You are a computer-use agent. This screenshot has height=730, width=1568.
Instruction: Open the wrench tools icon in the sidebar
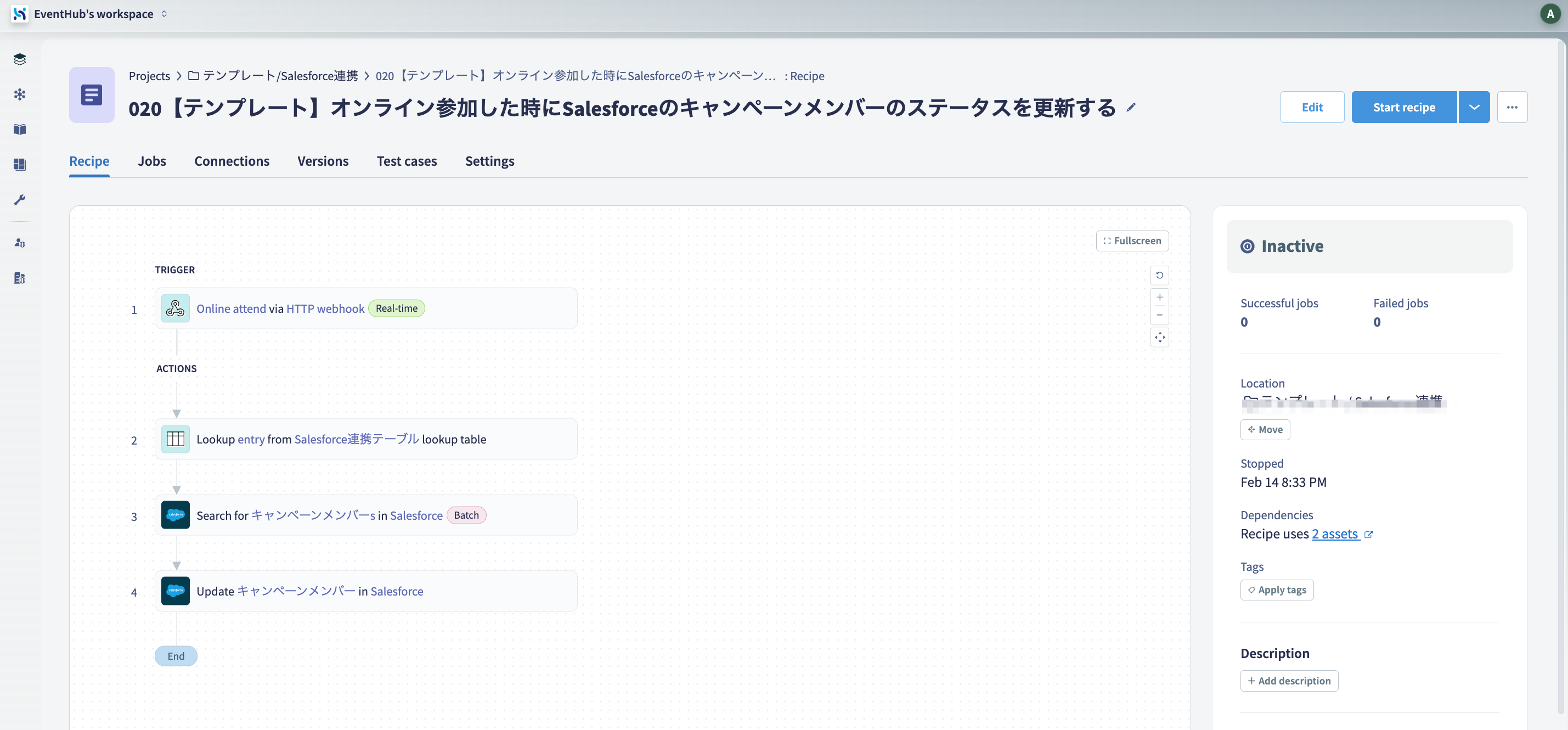point(20,200)
